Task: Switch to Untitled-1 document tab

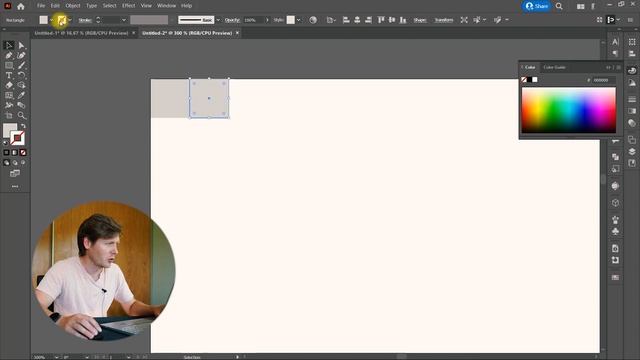Action: [x=81, y=33]
